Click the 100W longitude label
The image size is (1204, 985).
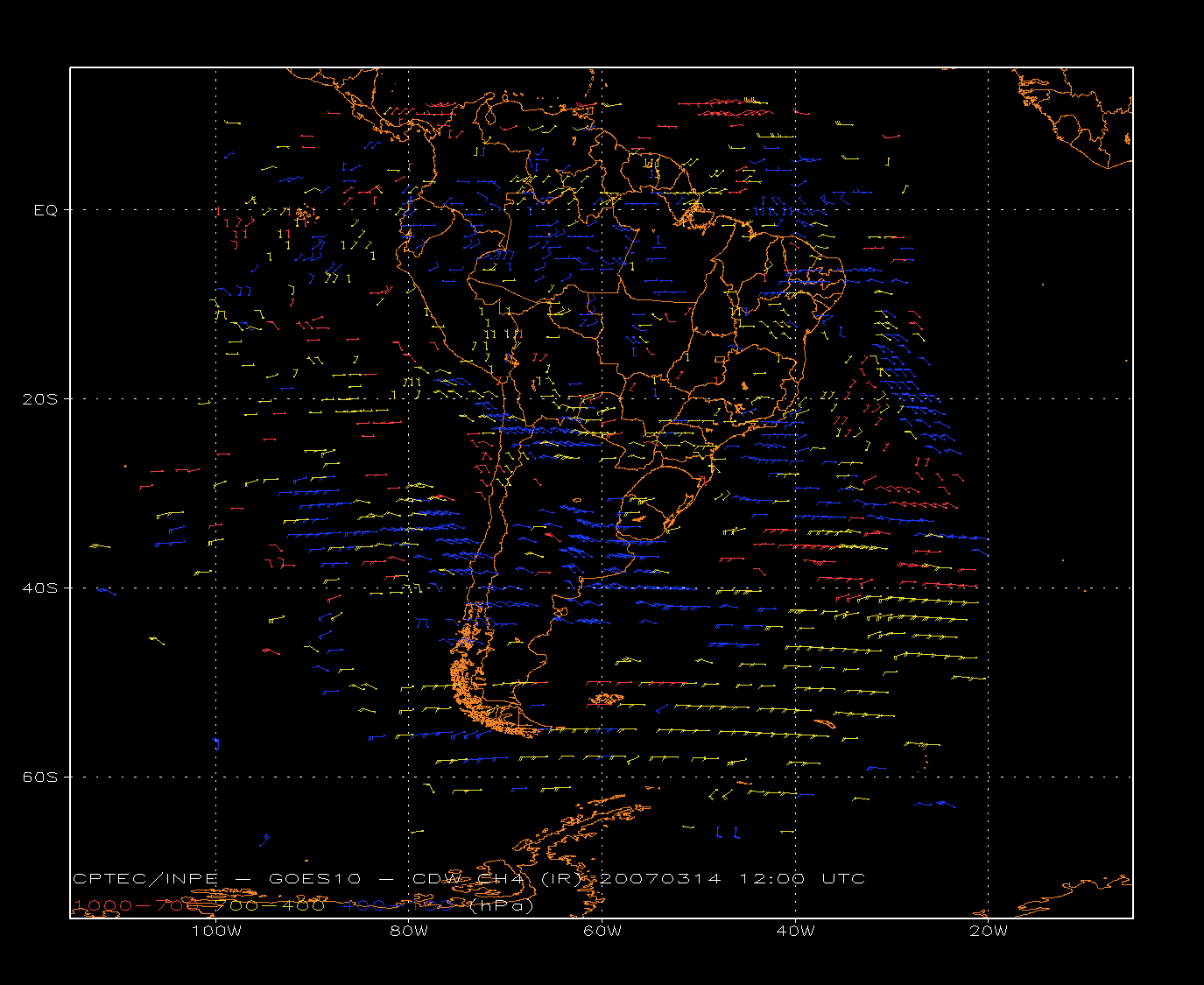(x=216, y=931)
